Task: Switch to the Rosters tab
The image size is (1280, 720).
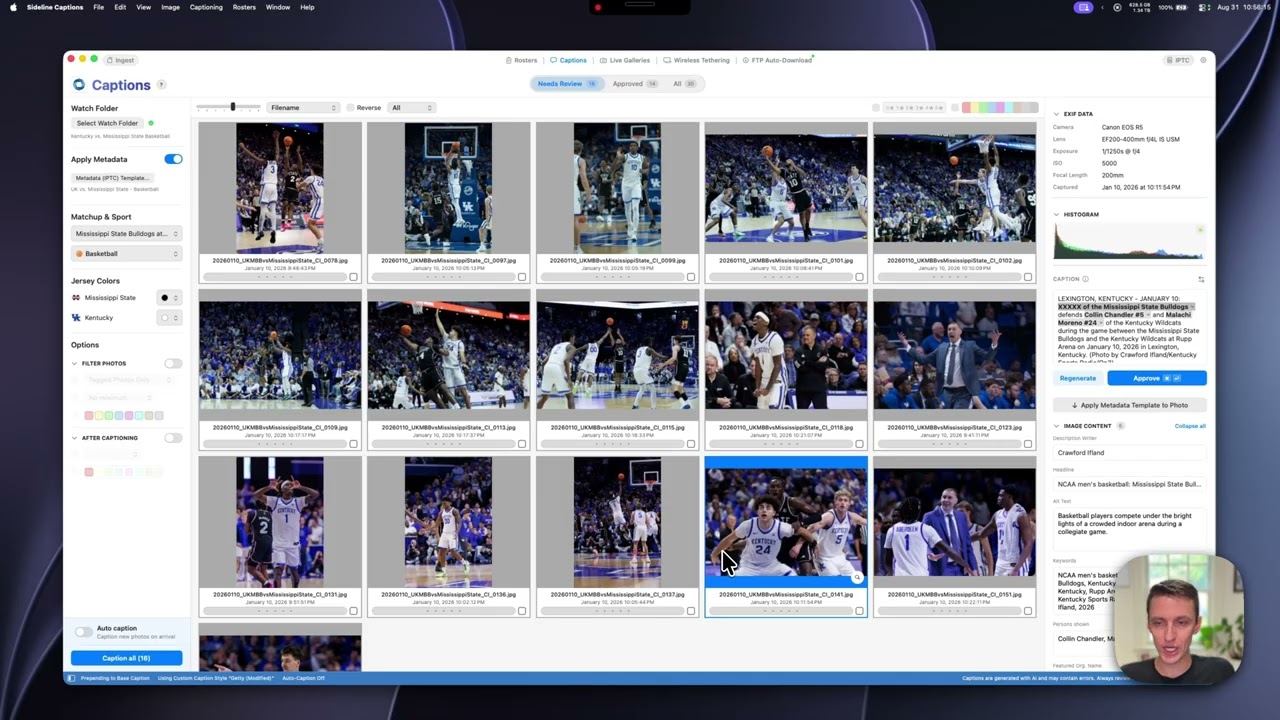Action: (x=521, y=60)
